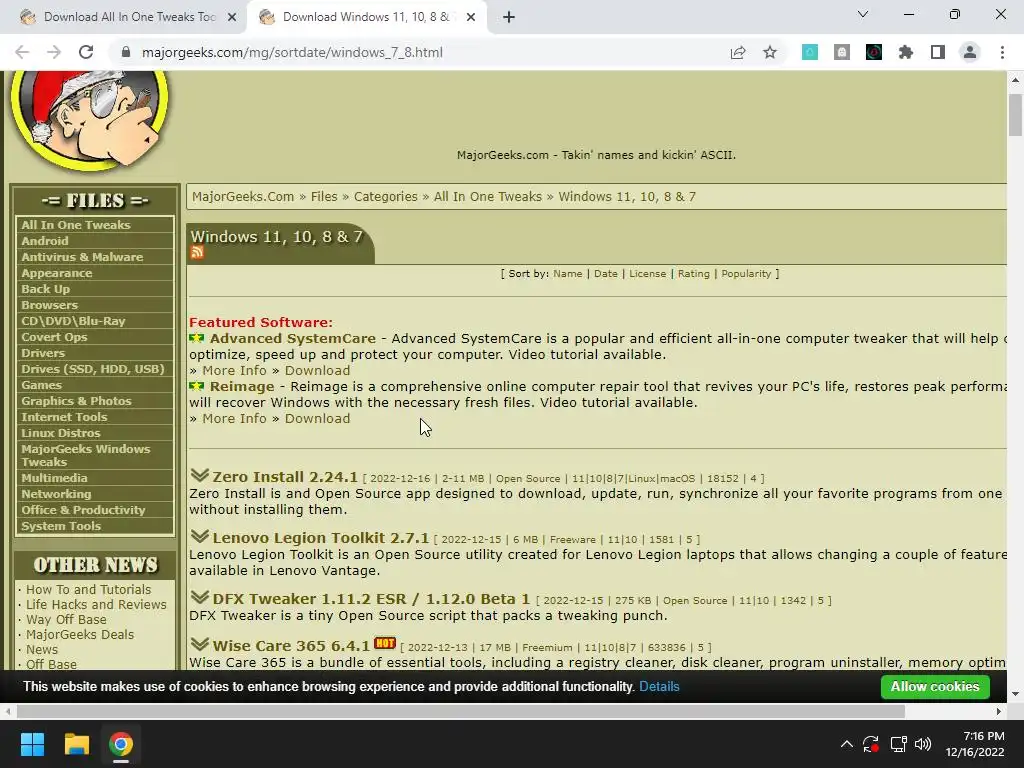This screenshot has width=1024, height=768.
Task: Click the Categories breadcrumb link
Action: coord(385,197)
